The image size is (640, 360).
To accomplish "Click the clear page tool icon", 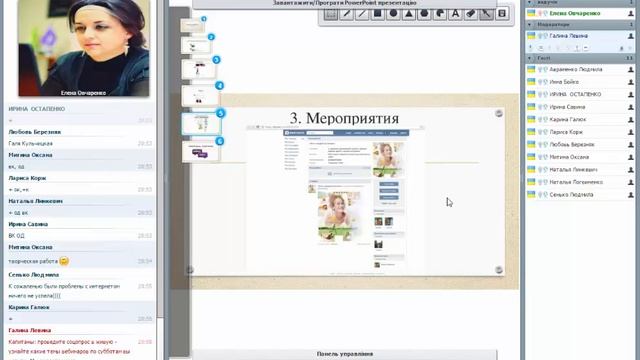I will pyautogui.click(x=502, y=14).
